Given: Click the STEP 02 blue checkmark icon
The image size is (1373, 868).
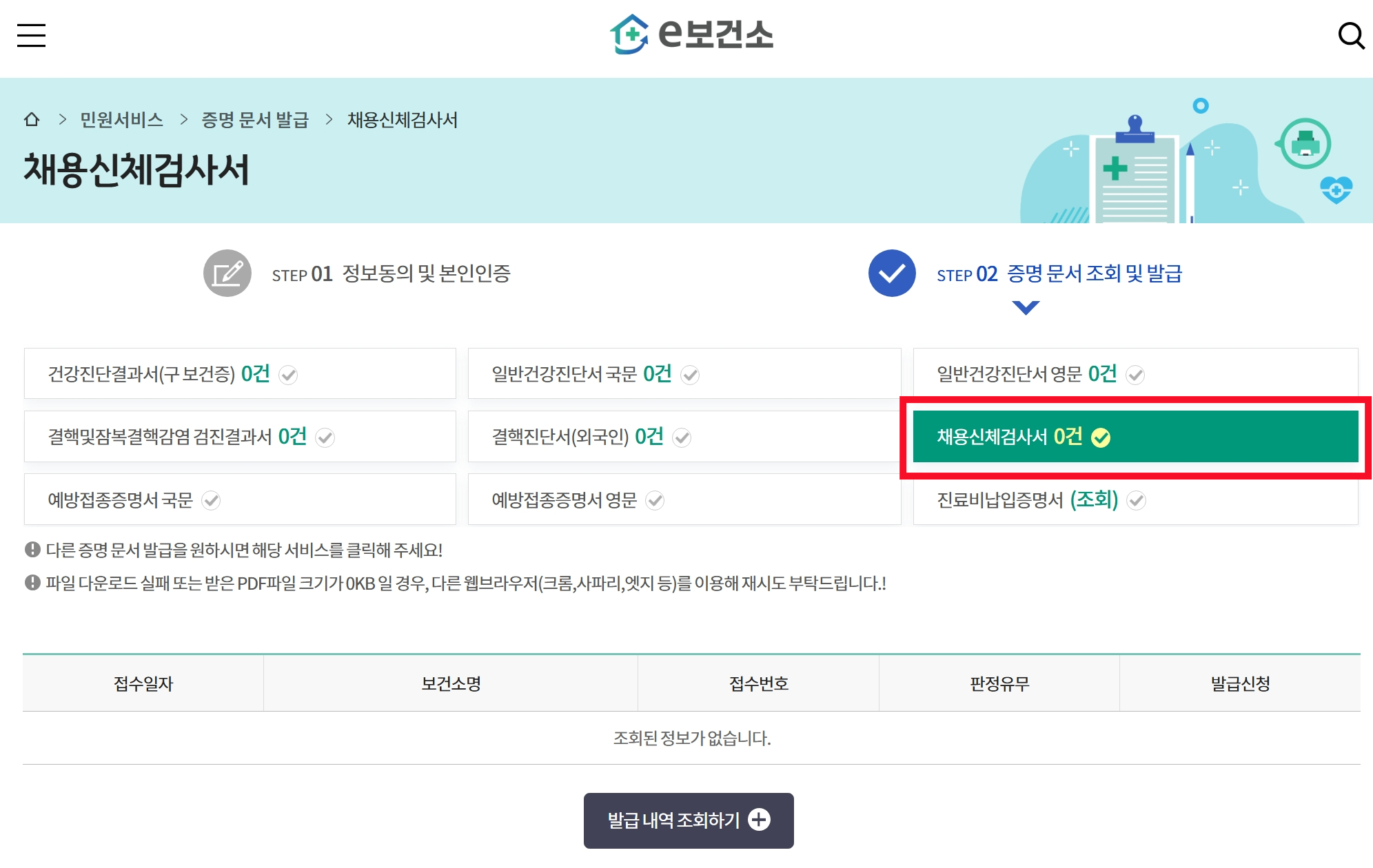Looking at the screenshot, I should click(x=891, y=273).
